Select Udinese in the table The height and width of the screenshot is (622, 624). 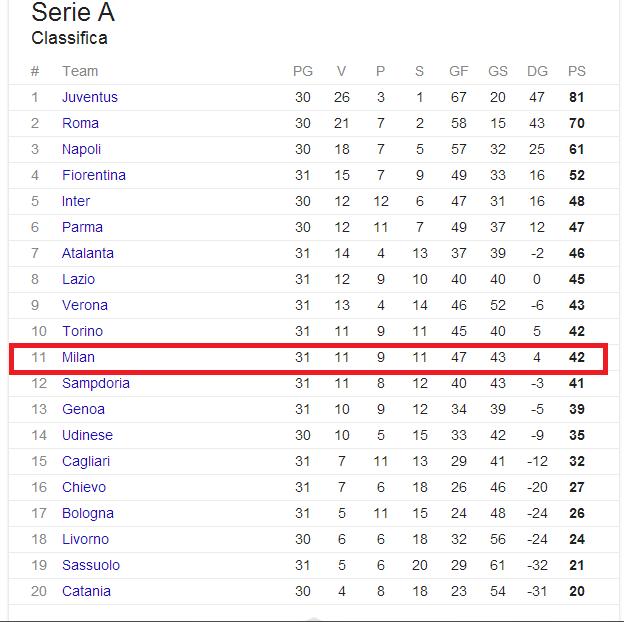coord(87,435)
